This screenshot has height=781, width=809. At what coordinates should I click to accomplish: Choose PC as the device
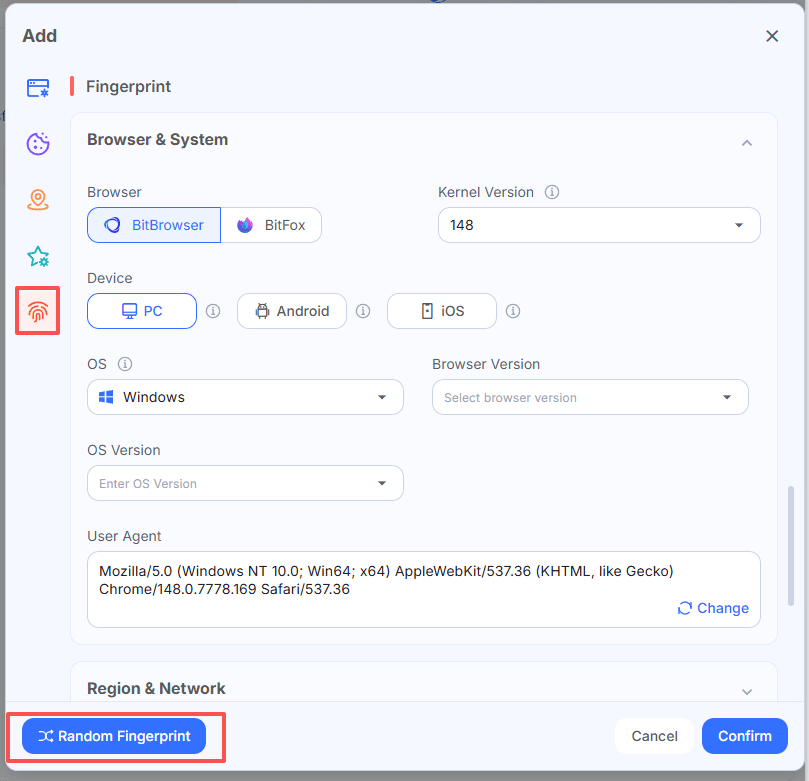point(142,311)
